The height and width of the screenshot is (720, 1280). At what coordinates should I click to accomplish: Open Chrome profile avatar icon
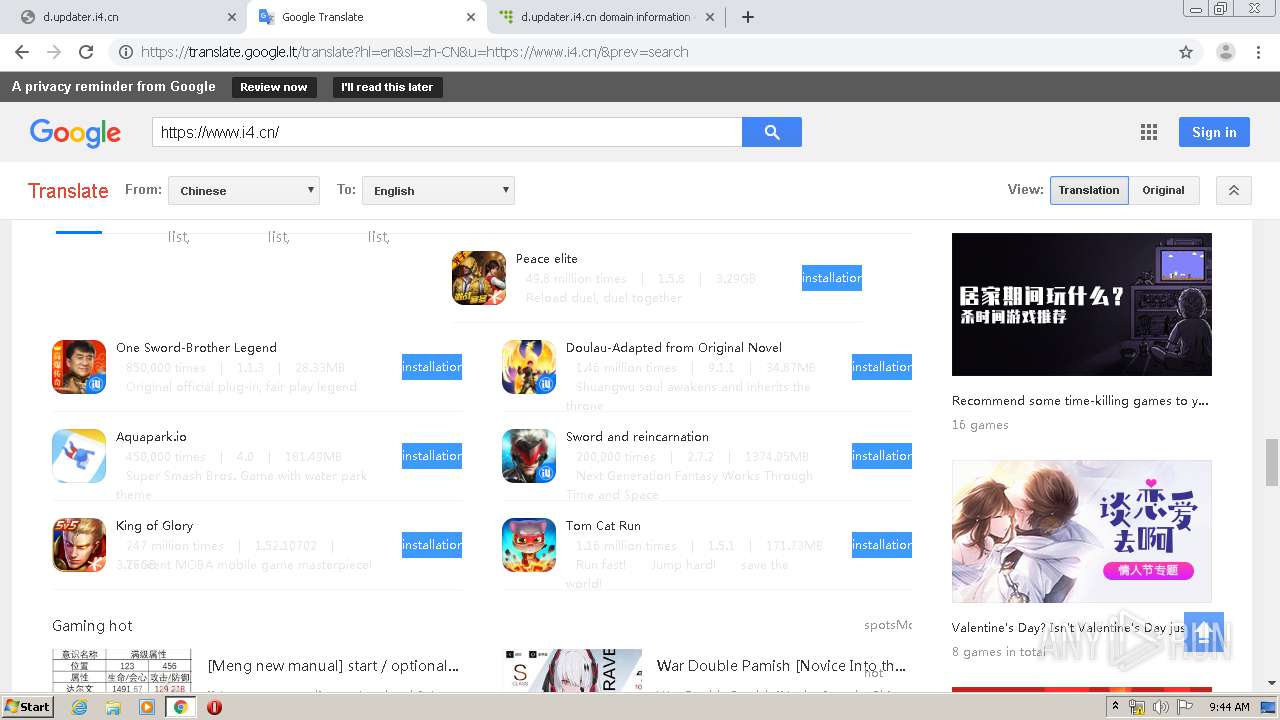pos(1225,52)
